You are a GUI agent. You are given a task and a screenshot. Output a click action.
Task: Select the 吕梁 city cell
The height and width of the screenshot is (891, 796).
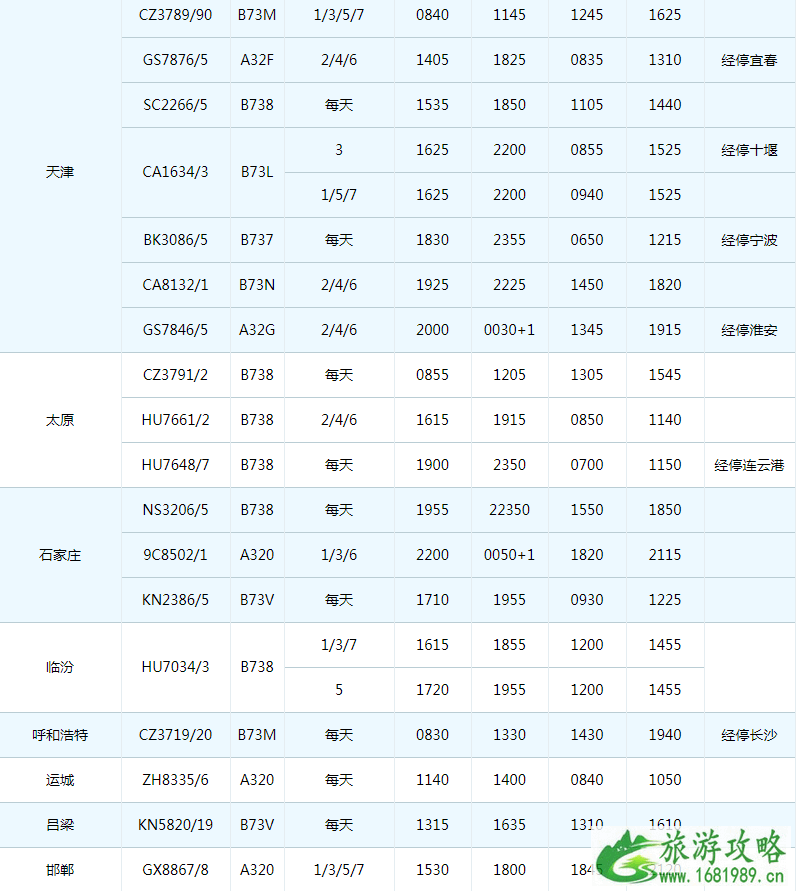(60, 825)
